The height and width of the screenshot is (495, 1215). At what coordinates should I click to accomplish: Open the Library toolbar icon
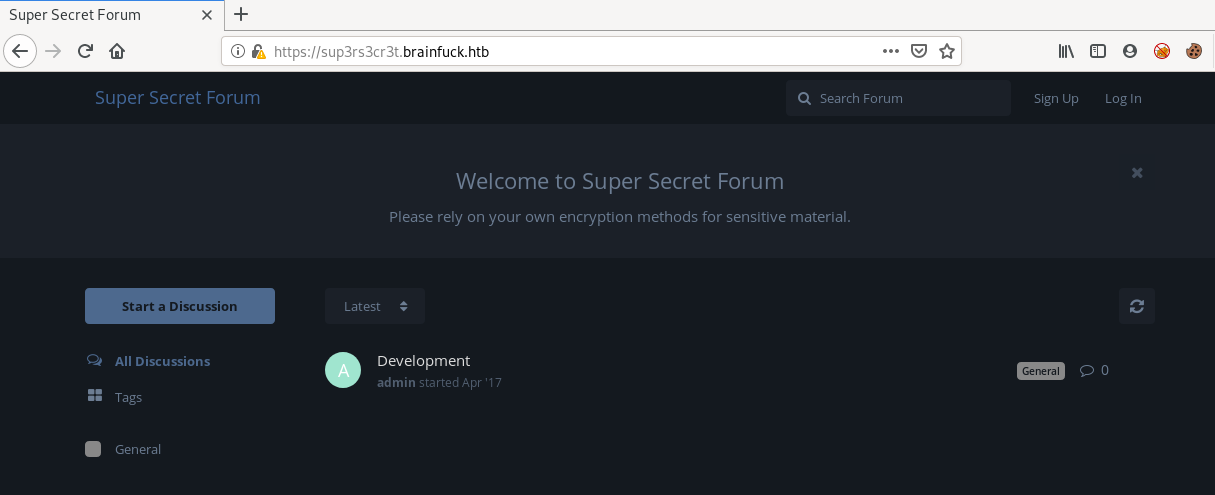point(1066,51)
